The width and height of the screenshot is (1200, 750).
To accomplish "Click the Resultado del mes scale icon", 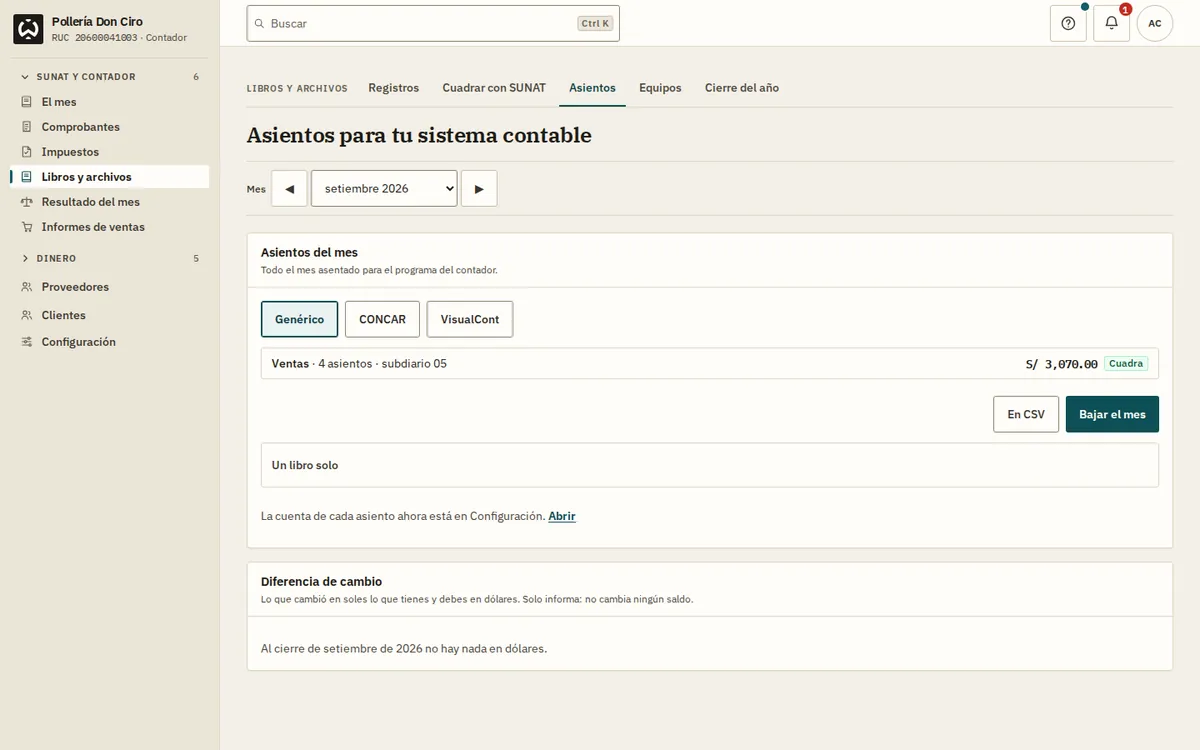I will coord(27,202).
